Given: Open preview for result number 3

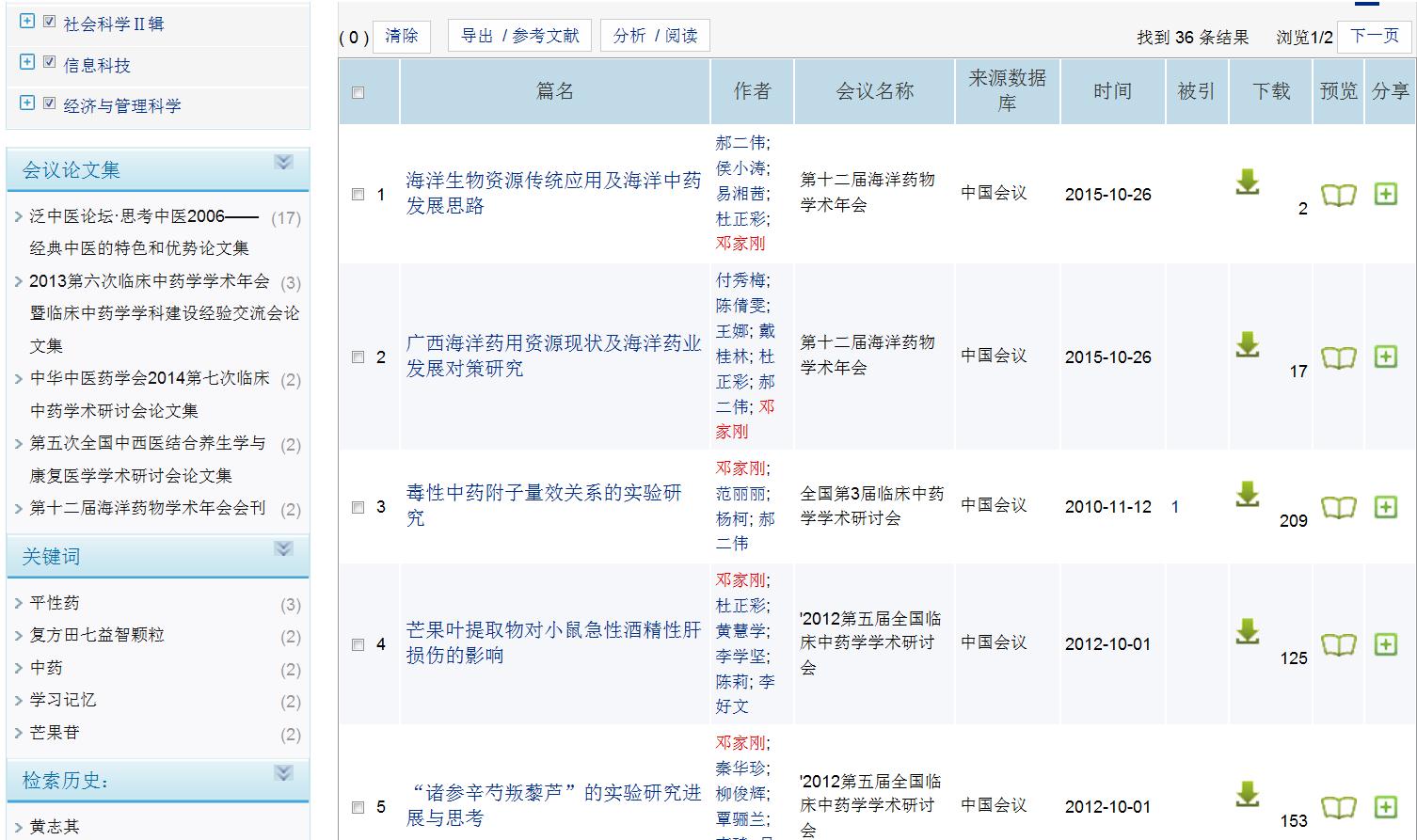Looking at the screenshot, I should (x=1338, y=507).
